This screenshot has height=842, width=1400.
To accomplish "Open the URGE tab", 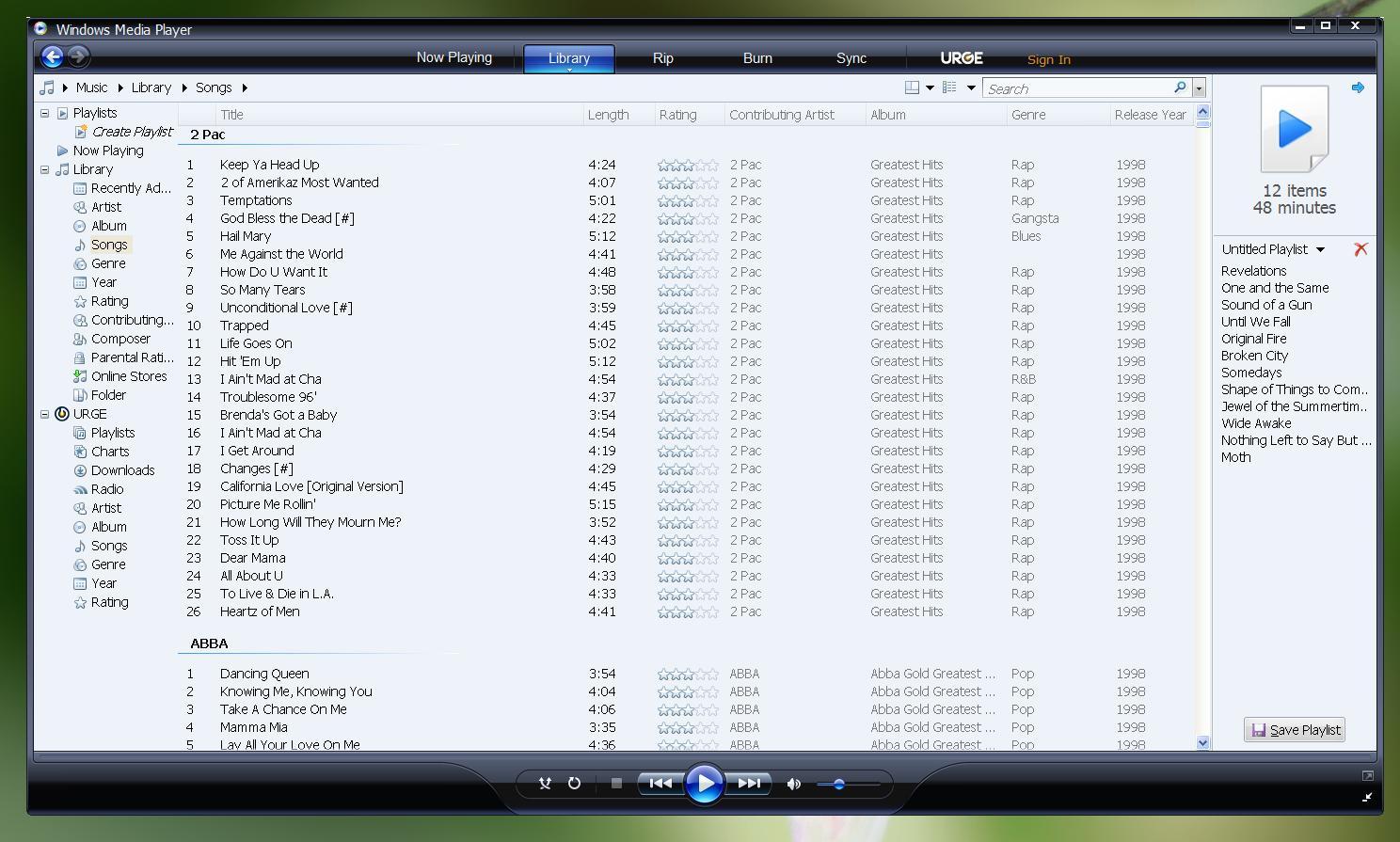I will point(962,57).
